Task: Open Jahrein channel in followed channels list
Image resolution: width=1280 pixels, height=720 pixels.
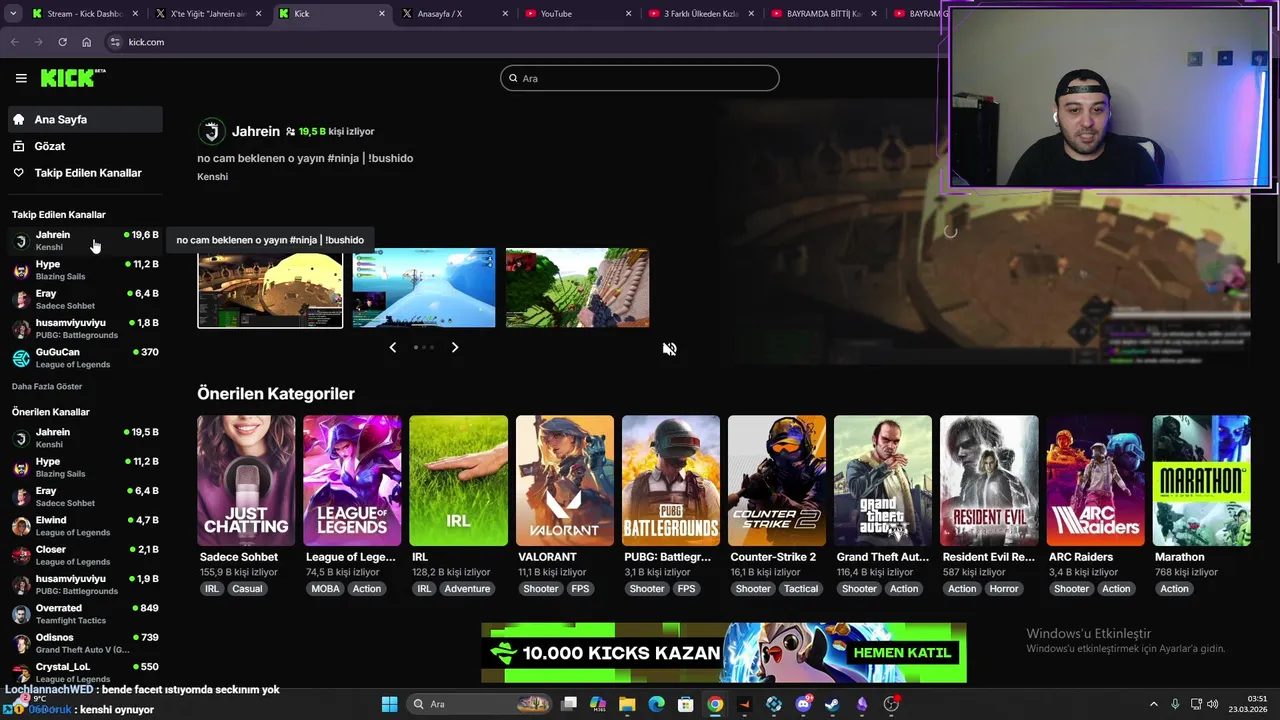Action: pyautogui.click(x=85, y=240)
